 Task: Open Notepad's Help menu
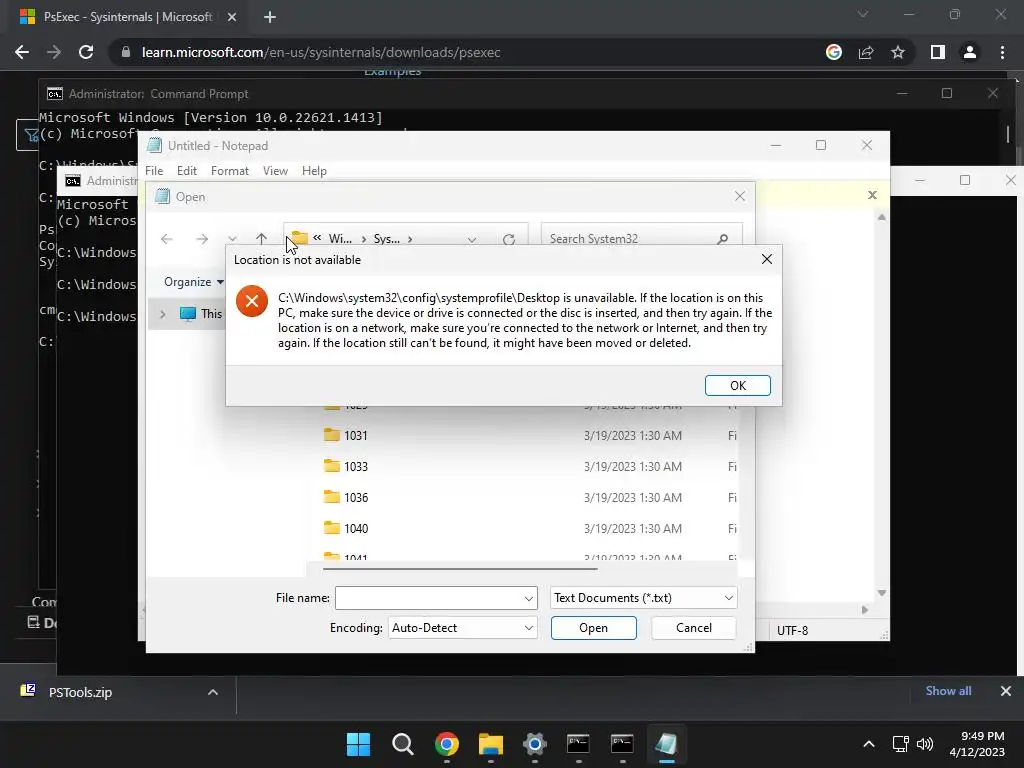(x=314, y=170)
